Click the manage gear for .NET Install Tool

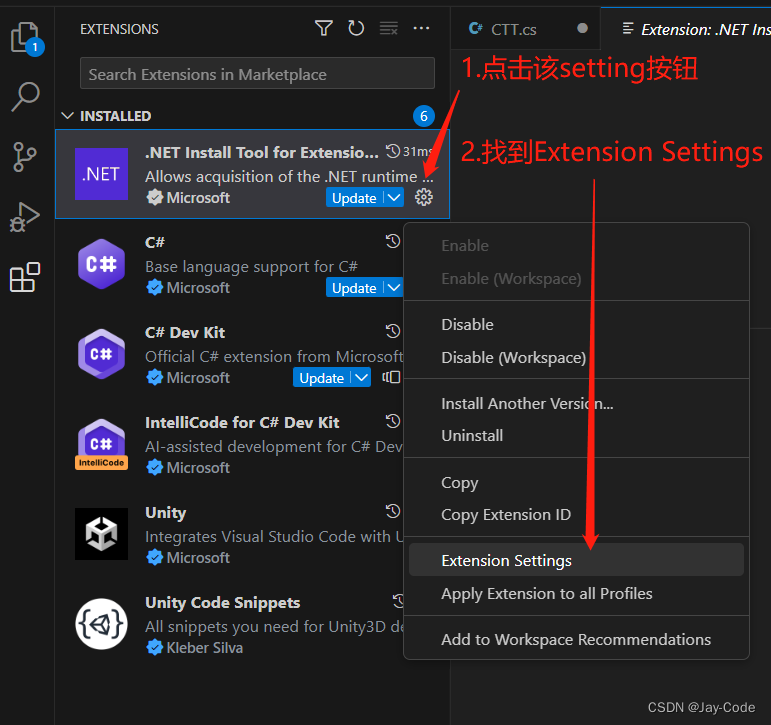pyautogui.click(x=424, y=197)
